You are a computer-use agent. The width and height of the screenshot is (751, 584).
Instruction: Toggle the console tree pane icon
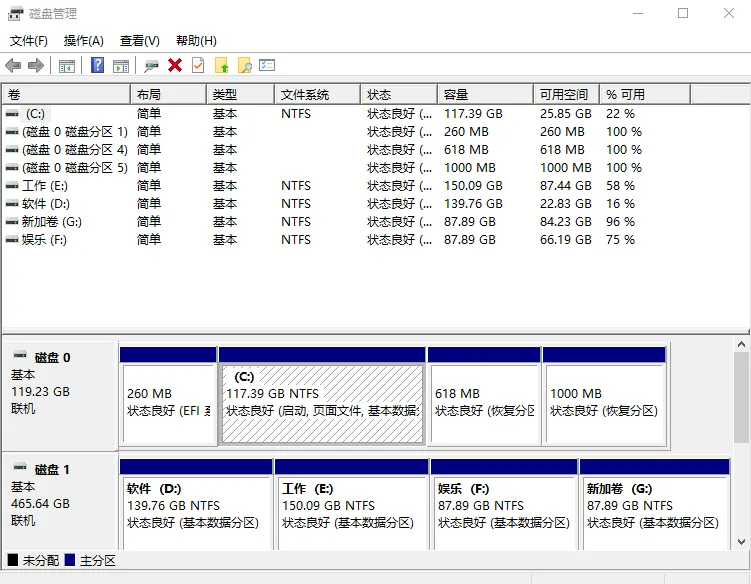(x=67, y=66)
